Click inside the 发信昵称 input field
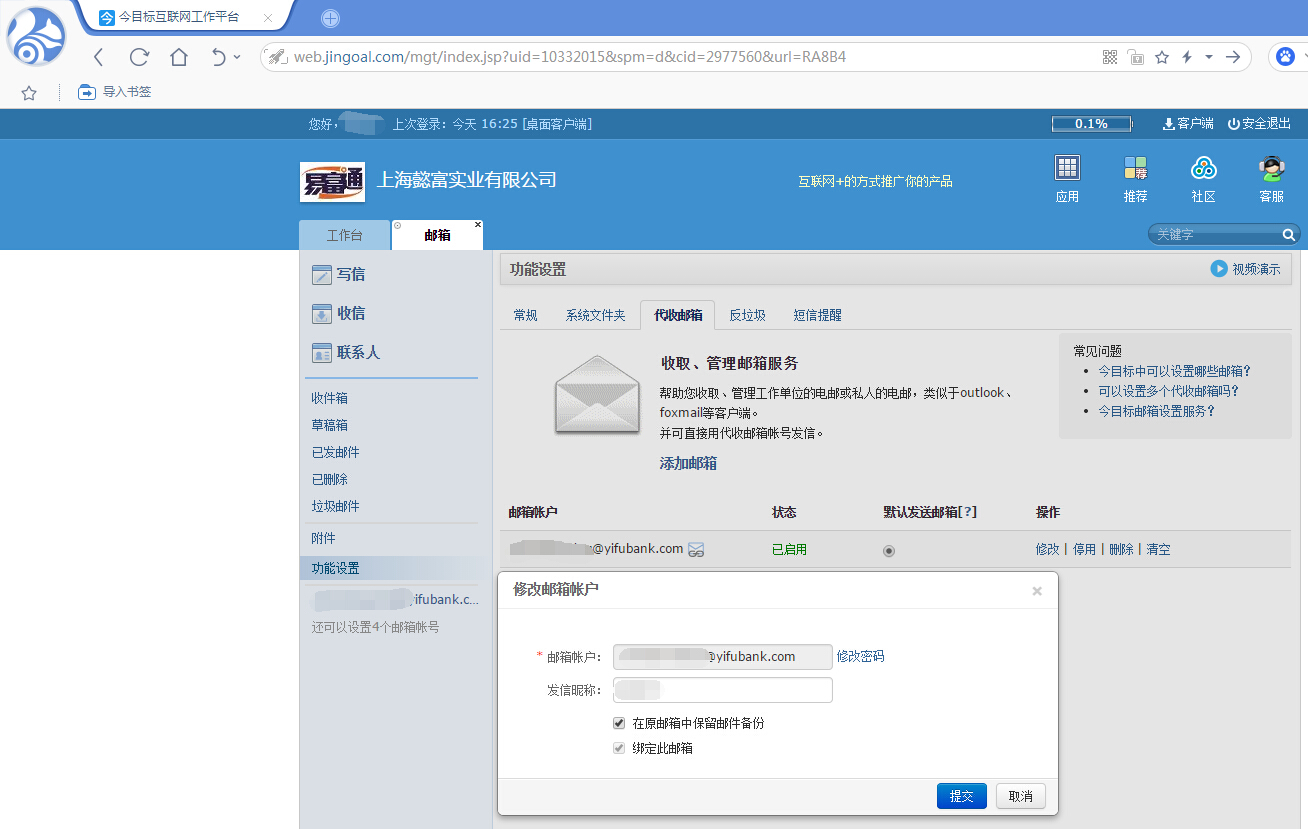 (722, 690)
